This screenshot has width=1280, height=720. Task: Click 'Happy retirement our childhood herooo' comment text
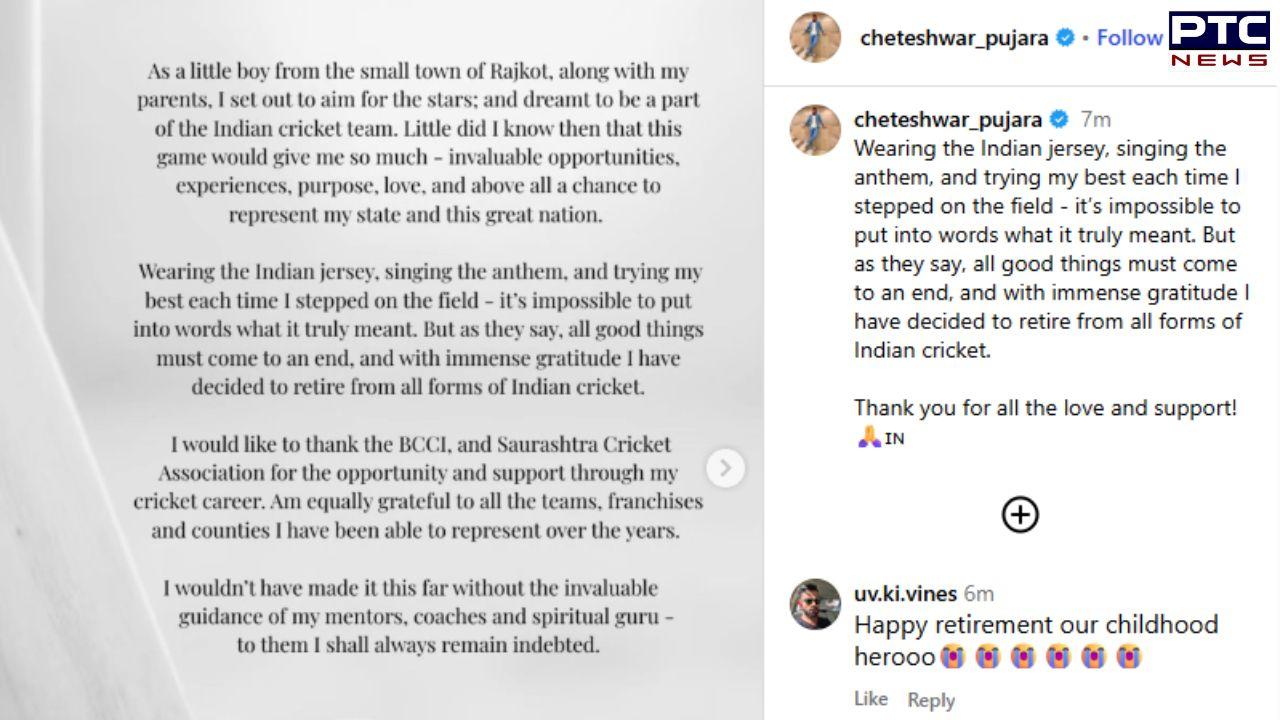1035,625
